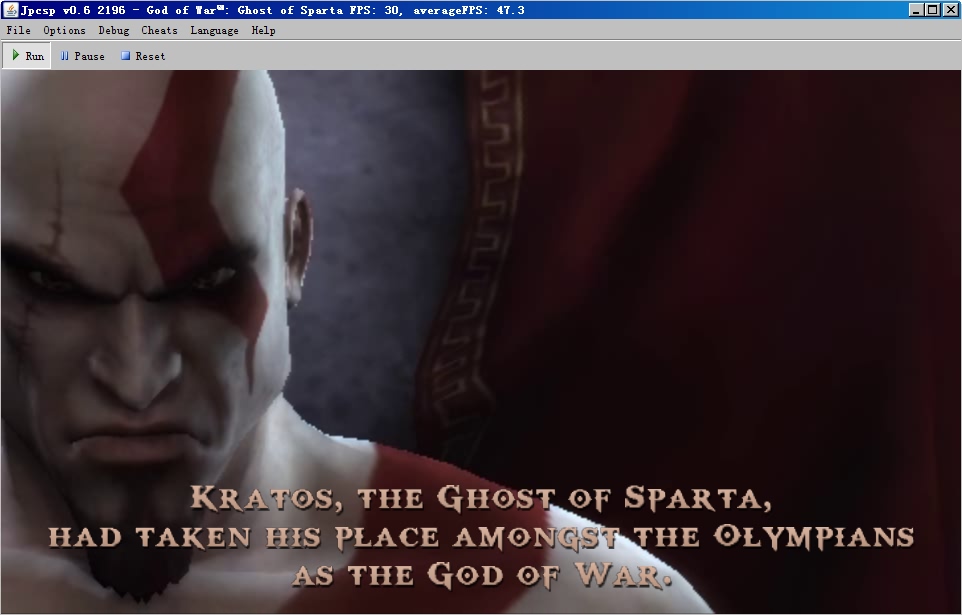Open the Options menu
The image size is (962, 615).
pyautogui.click(x=64, y=30)
